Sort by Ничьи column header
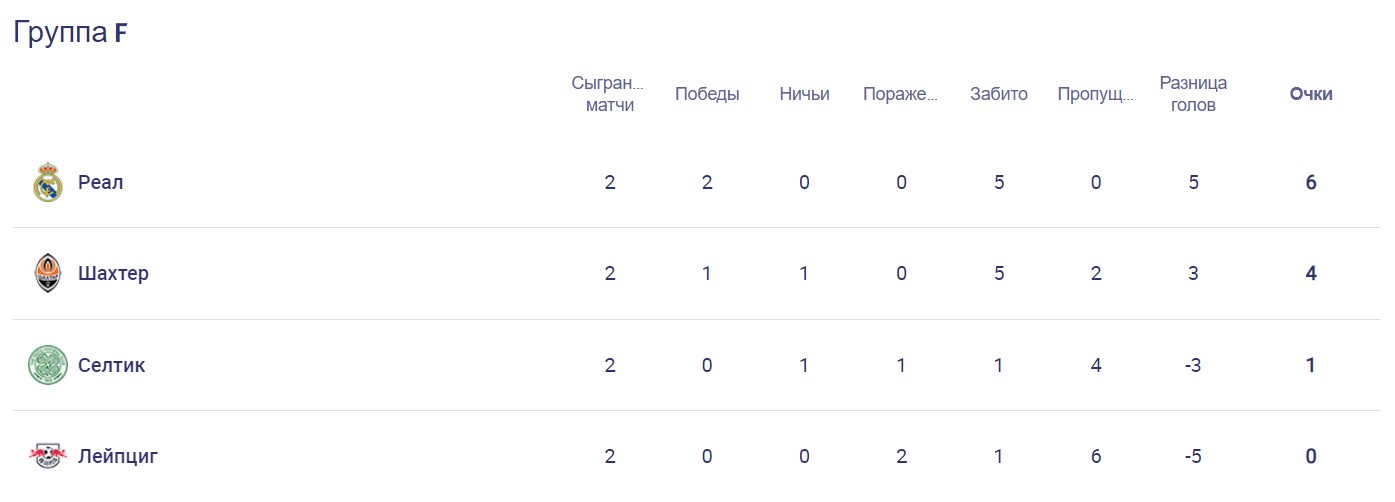1395x502 pixels. click(x=804, y=94)
